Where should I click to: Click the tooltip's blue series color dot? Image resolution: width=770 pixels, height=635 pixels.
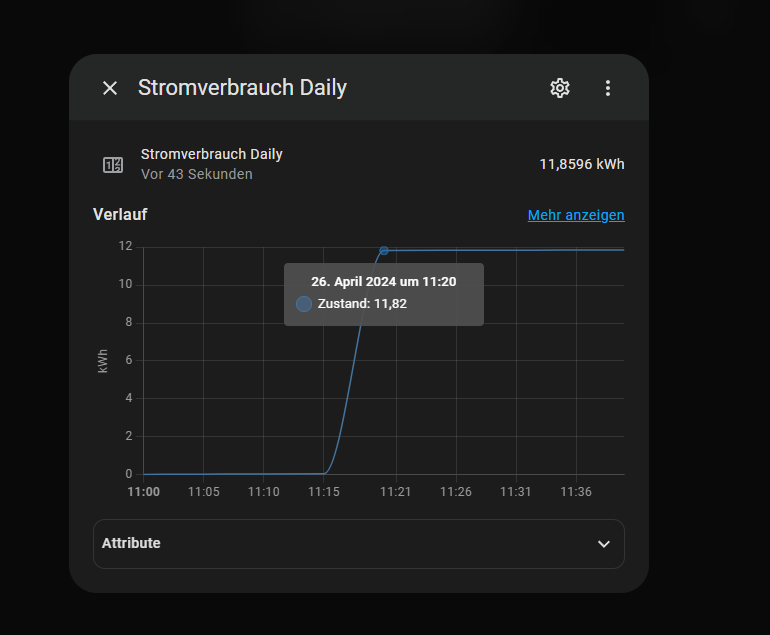click(304, 304)
